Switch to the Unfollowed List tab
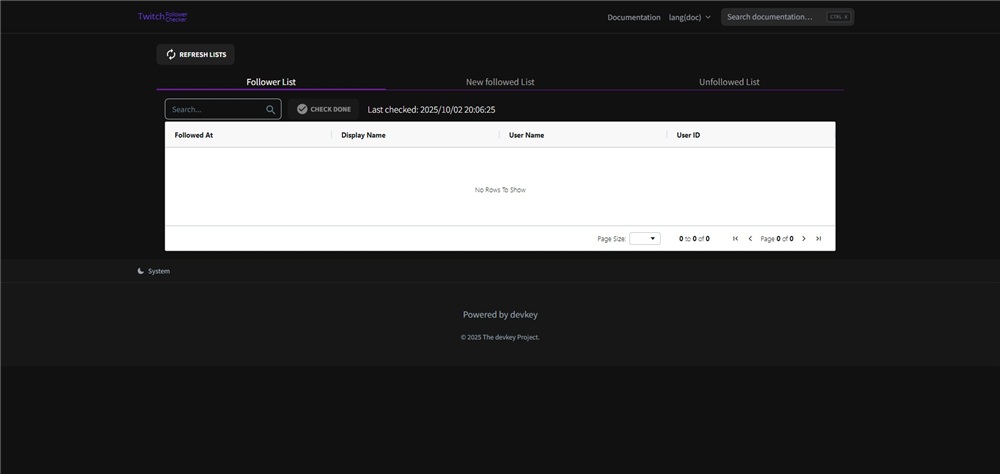 729,82
